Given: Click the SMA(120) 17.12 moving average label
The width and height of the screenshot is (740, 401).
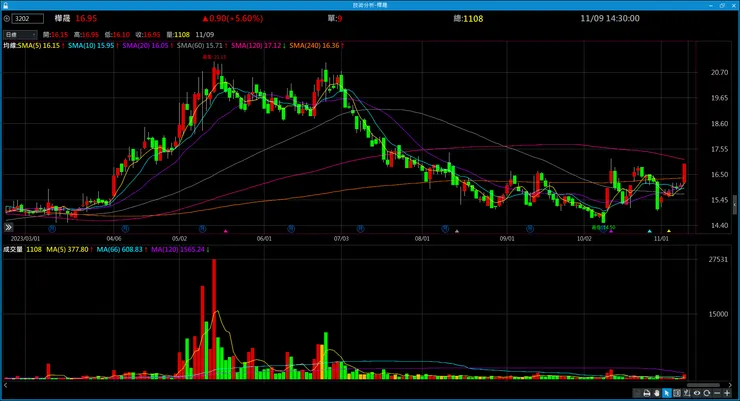Looking at the screenshot, I should (x=256, y=46).
